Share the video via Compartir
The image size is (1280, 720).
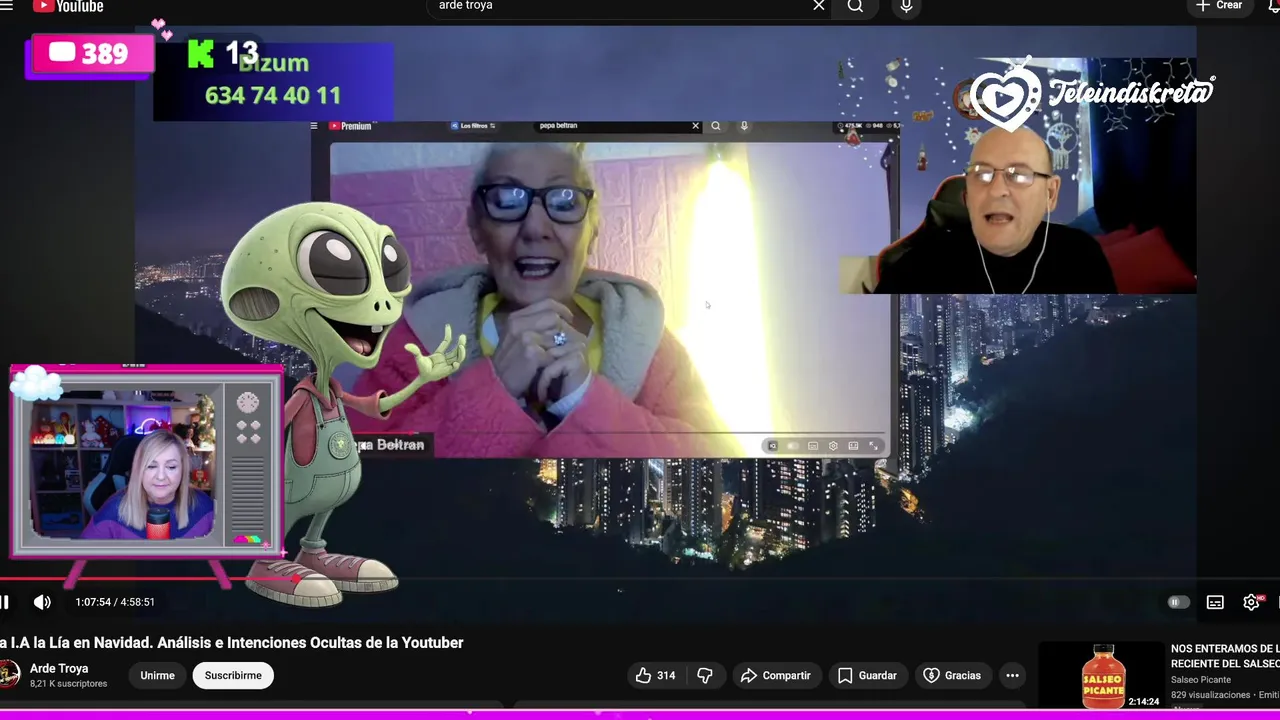[x=776, y=675]
